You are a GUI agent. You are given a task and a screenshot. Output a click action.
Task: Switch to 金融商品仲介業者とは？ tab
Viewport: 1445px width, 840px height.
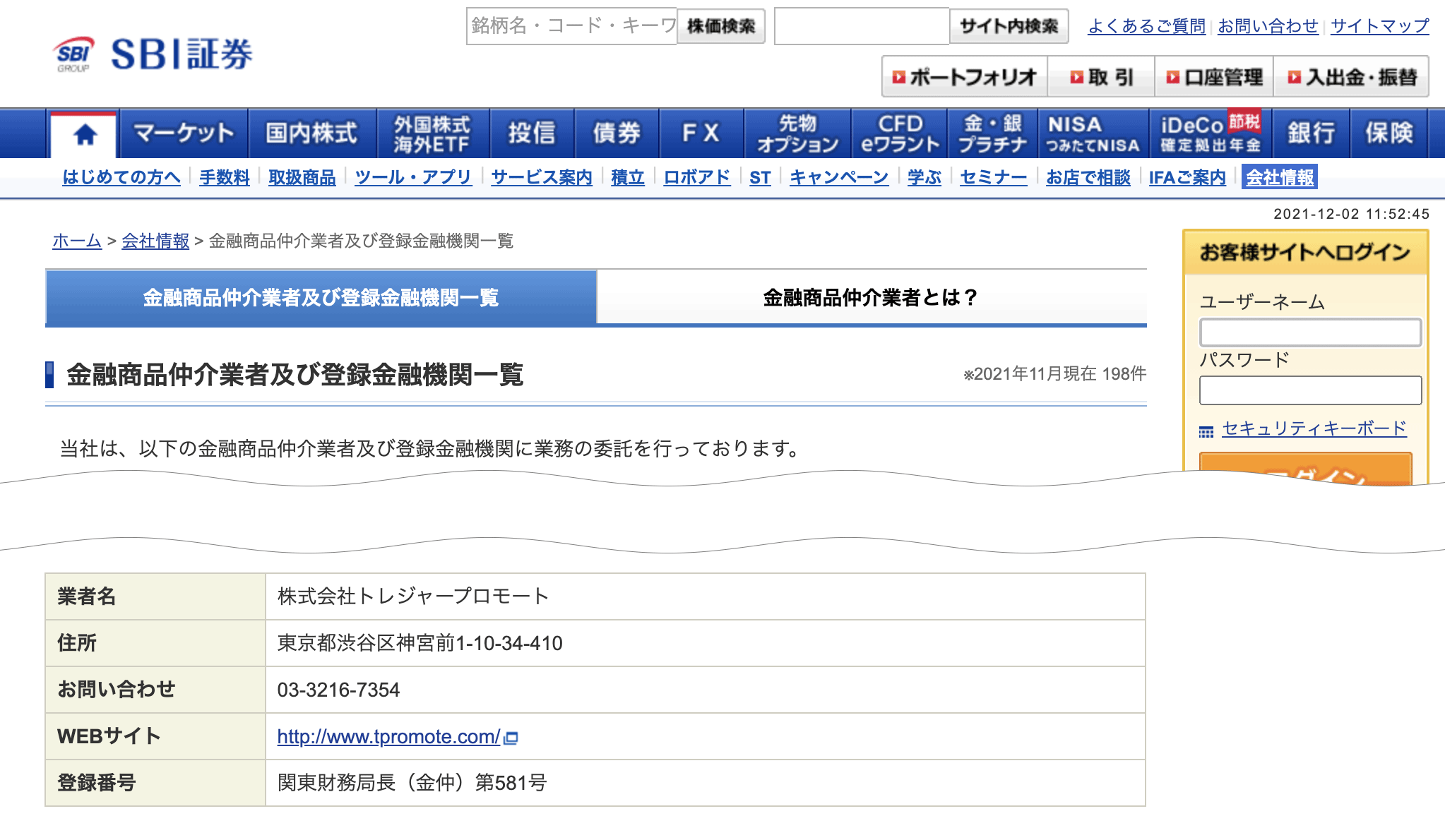tap(871, 297)
